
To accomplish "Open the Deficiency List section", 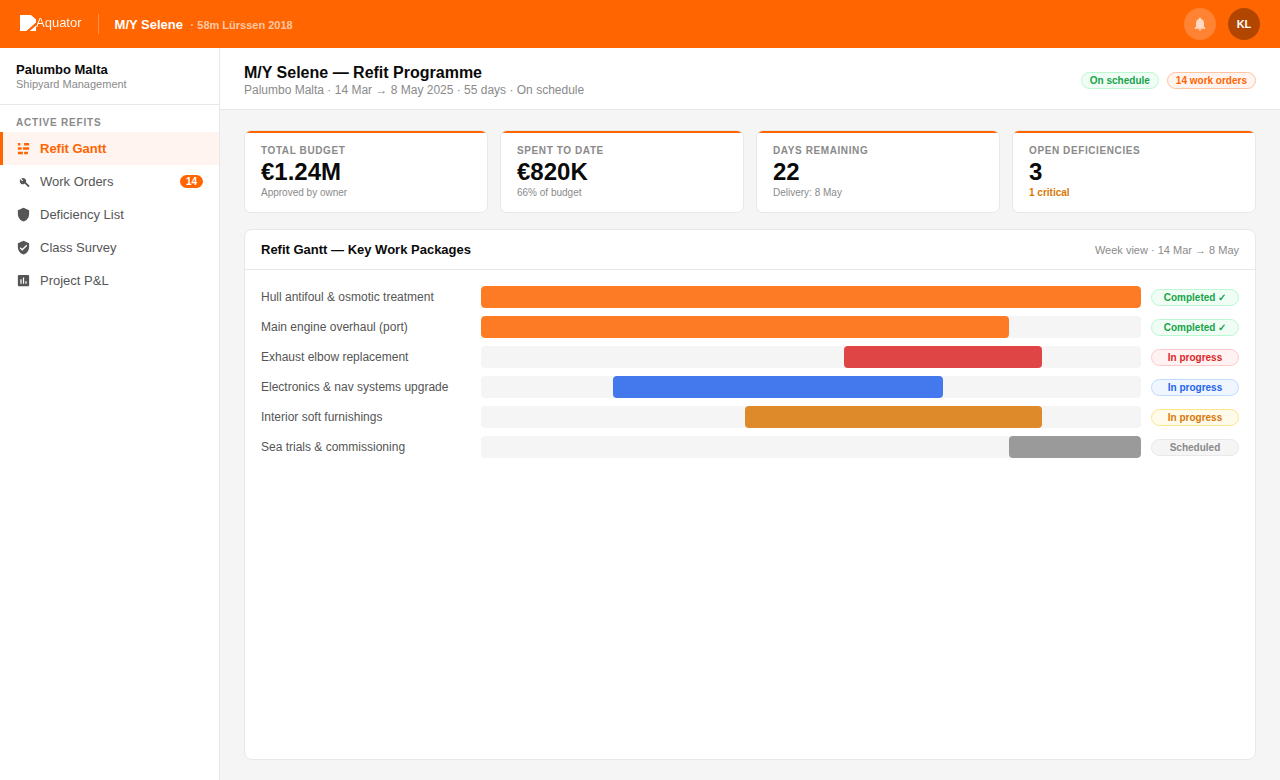I will [110, 215].
